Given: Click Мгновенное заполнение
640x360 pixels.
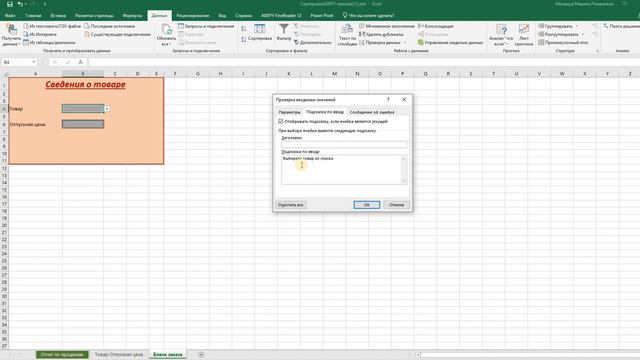Looking at the screenshot, I should [387, 26].
